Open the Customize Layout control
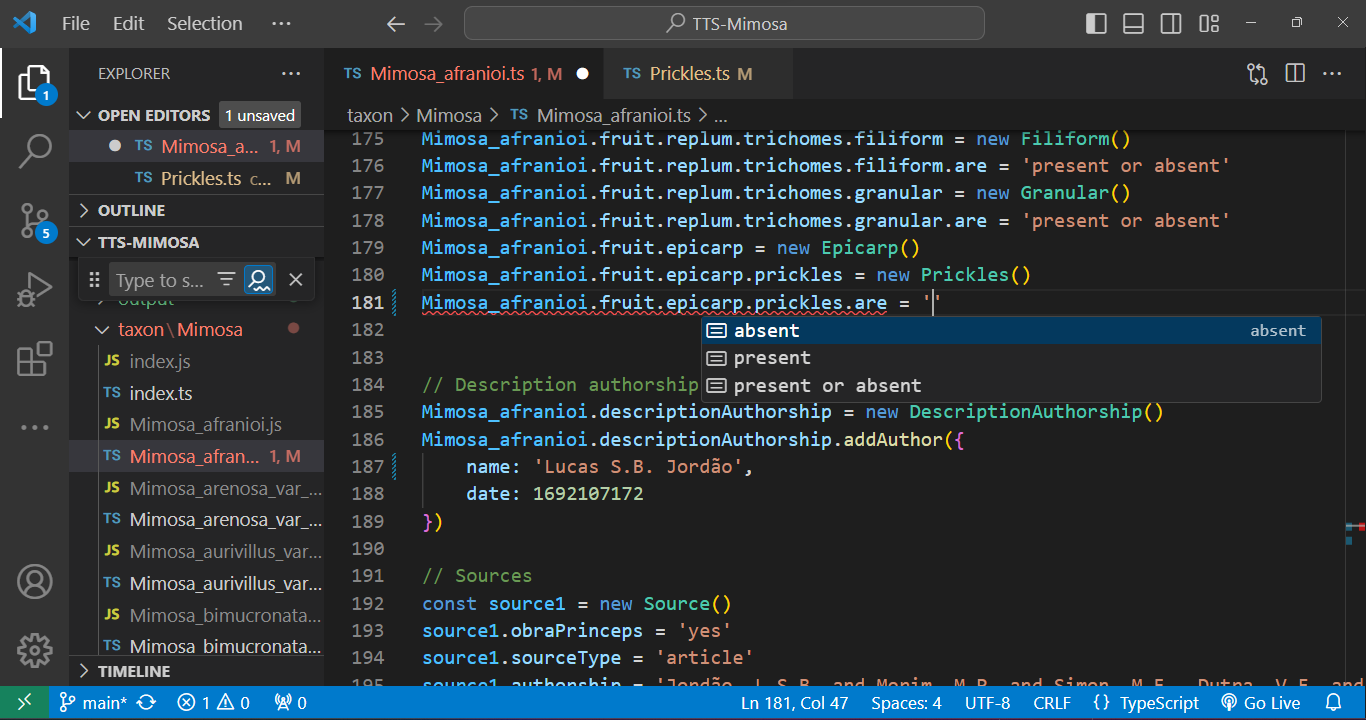The height and width of the screenshot is (720, 1366). click(x=1209, y=24)
